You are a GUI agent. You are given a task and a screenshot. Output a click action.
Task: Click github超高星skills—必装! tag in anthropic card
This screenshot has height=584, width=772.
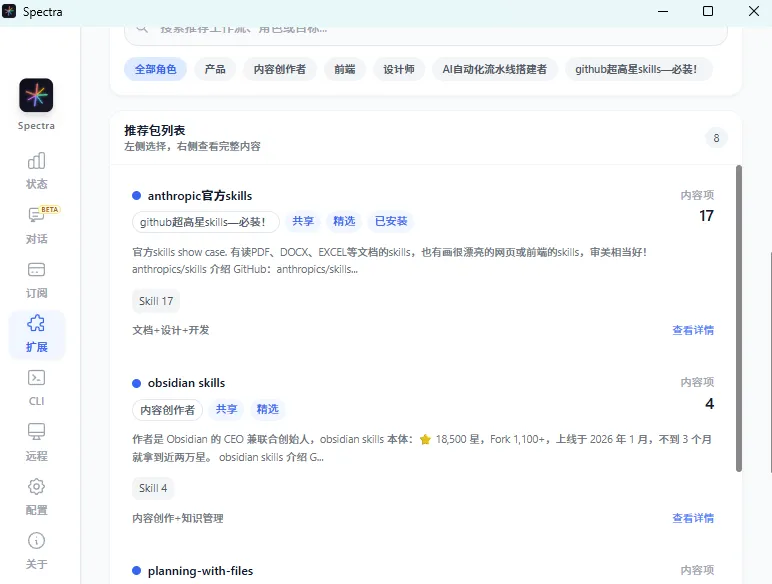205,222
